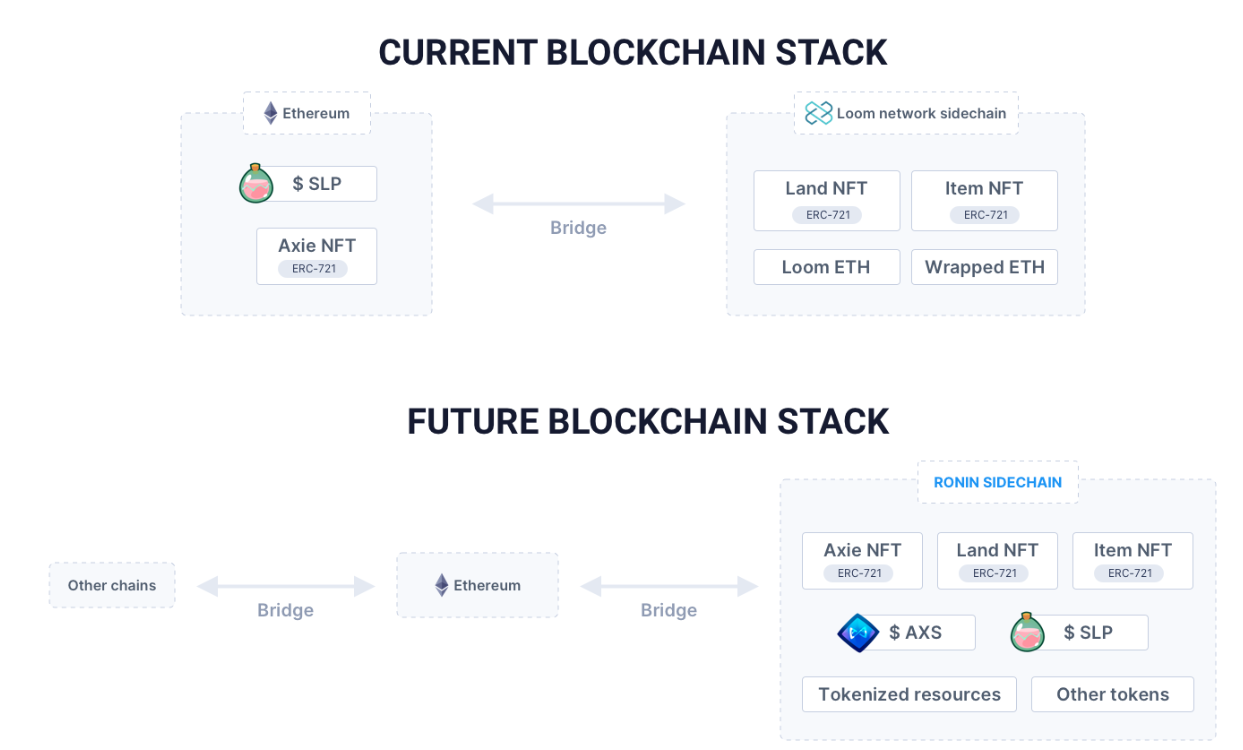Select the RONIN SIDECHAIN label

pos(998,482)
